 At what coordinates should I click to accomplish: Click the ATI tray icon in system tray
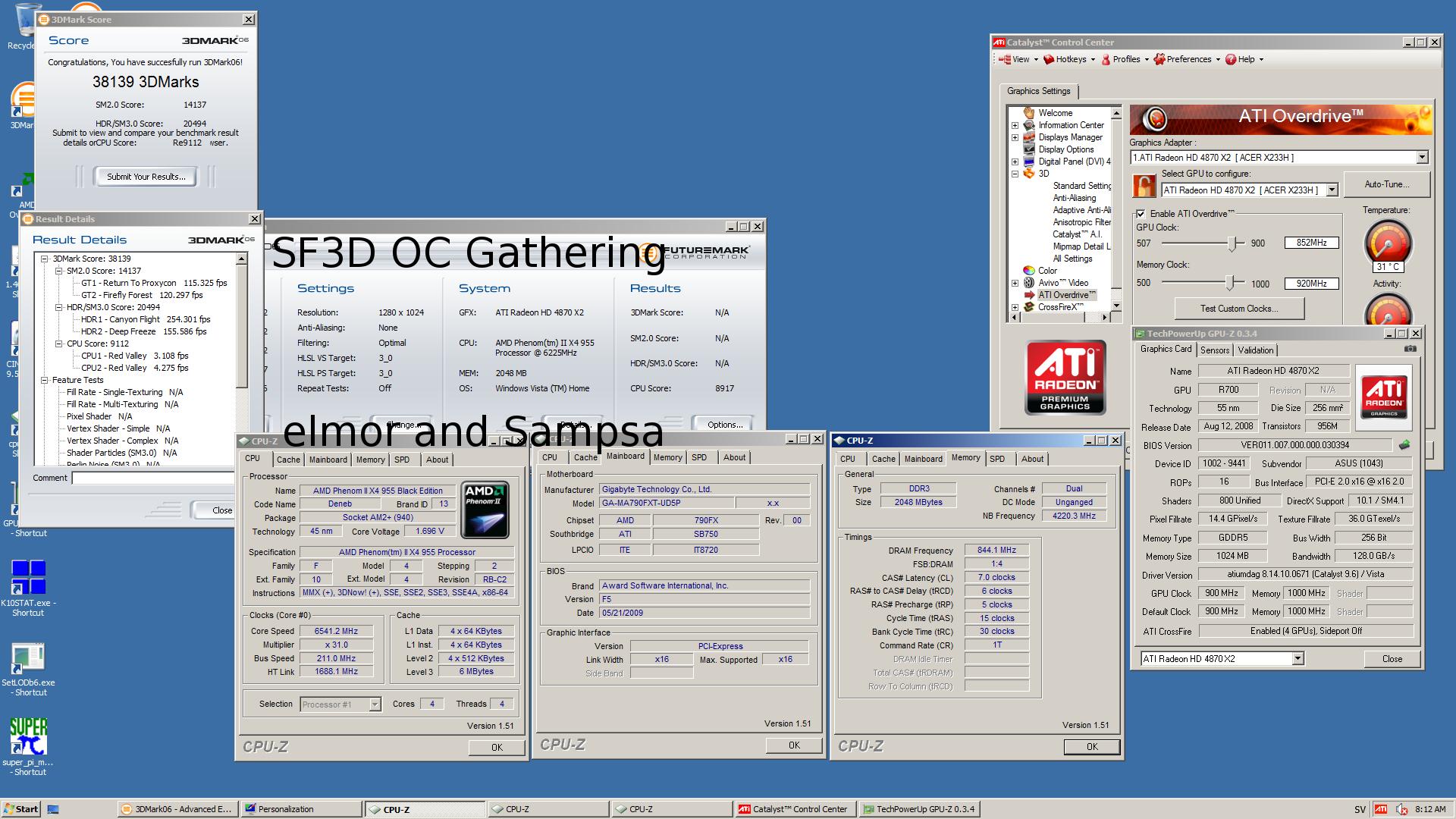click(1381, 809)
